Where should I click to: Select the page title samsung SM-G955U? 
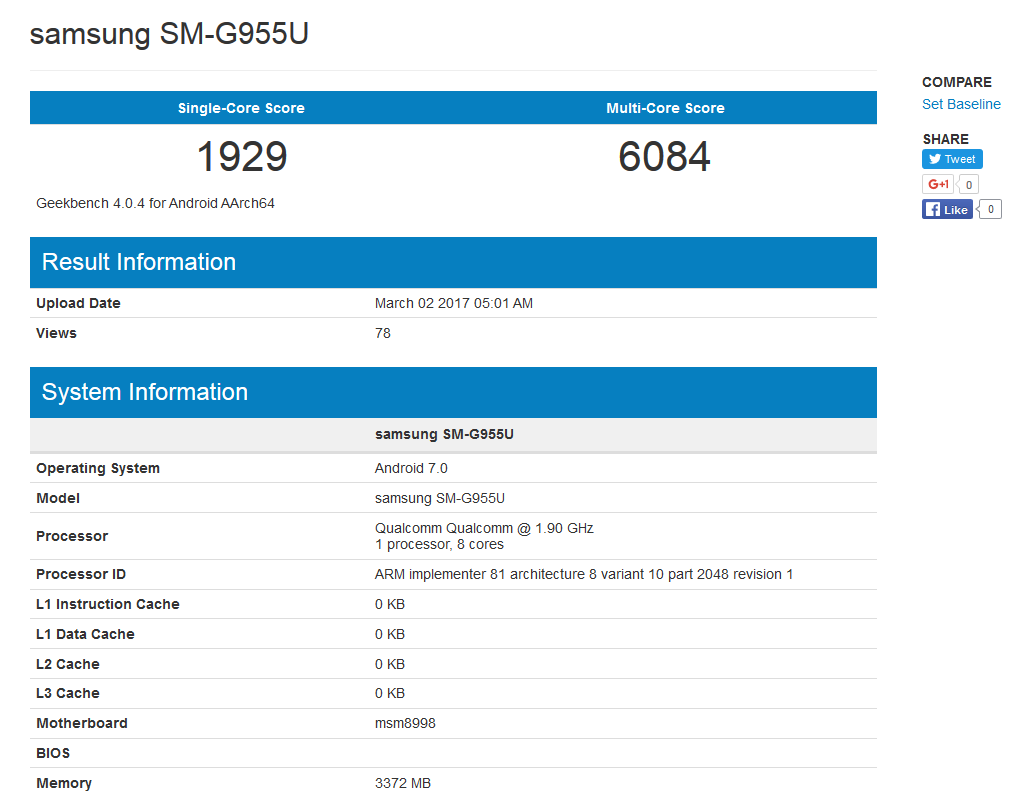(169, 34)
